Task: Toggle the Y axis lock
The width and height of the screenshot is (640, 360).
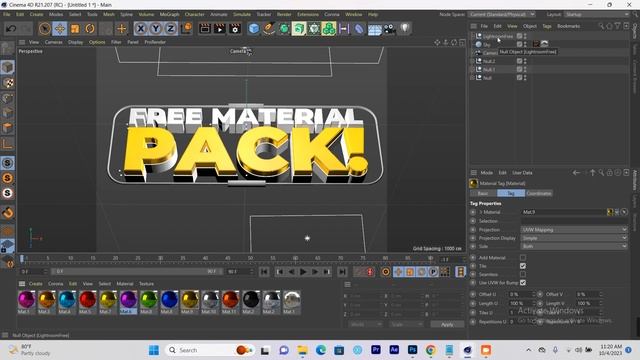Action: click(x=156, y=29)
